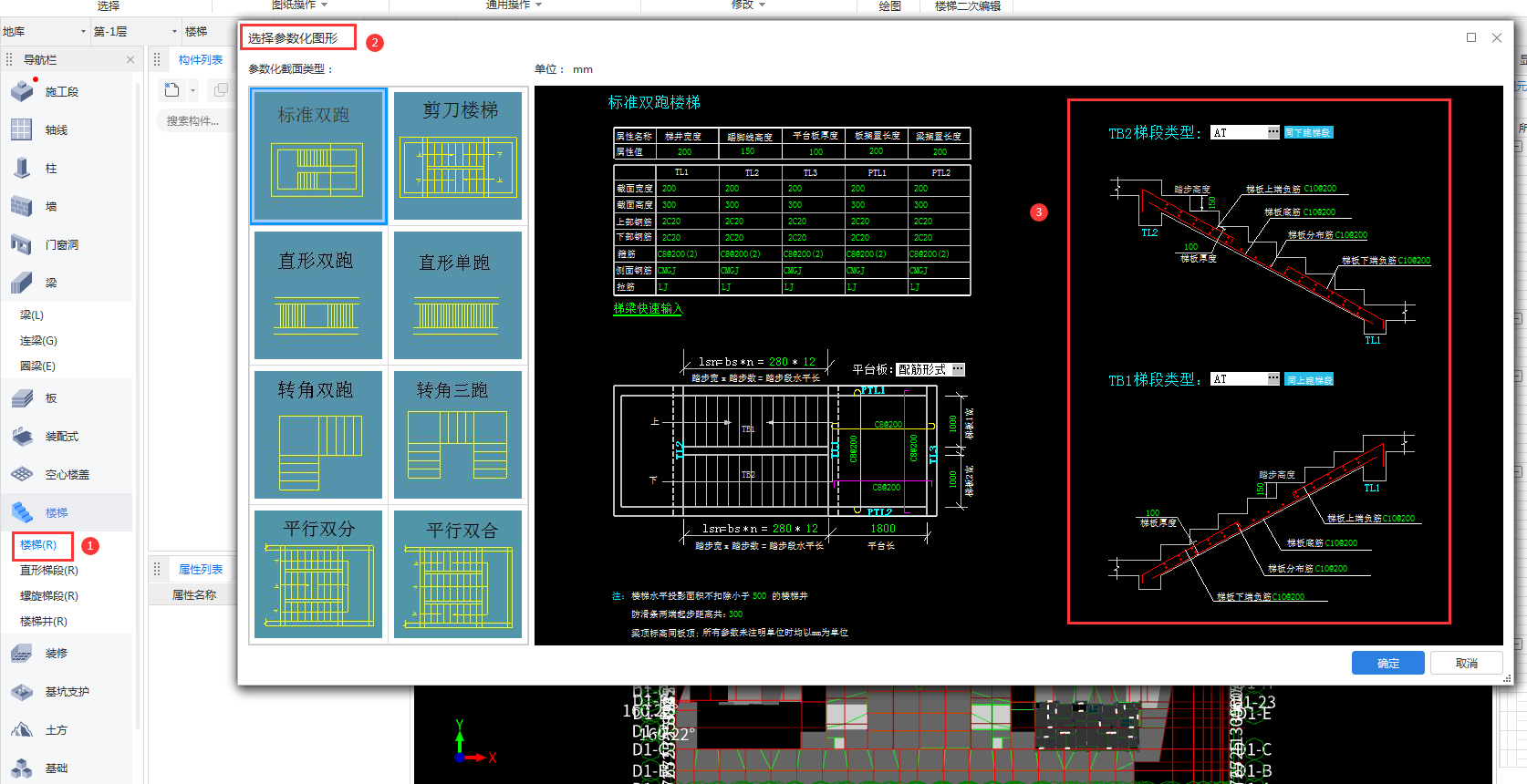This screenshot has height=784, width=1527.
Task: Select the 剪刀楼梯 stair type thumbnail
Action: 458,156
